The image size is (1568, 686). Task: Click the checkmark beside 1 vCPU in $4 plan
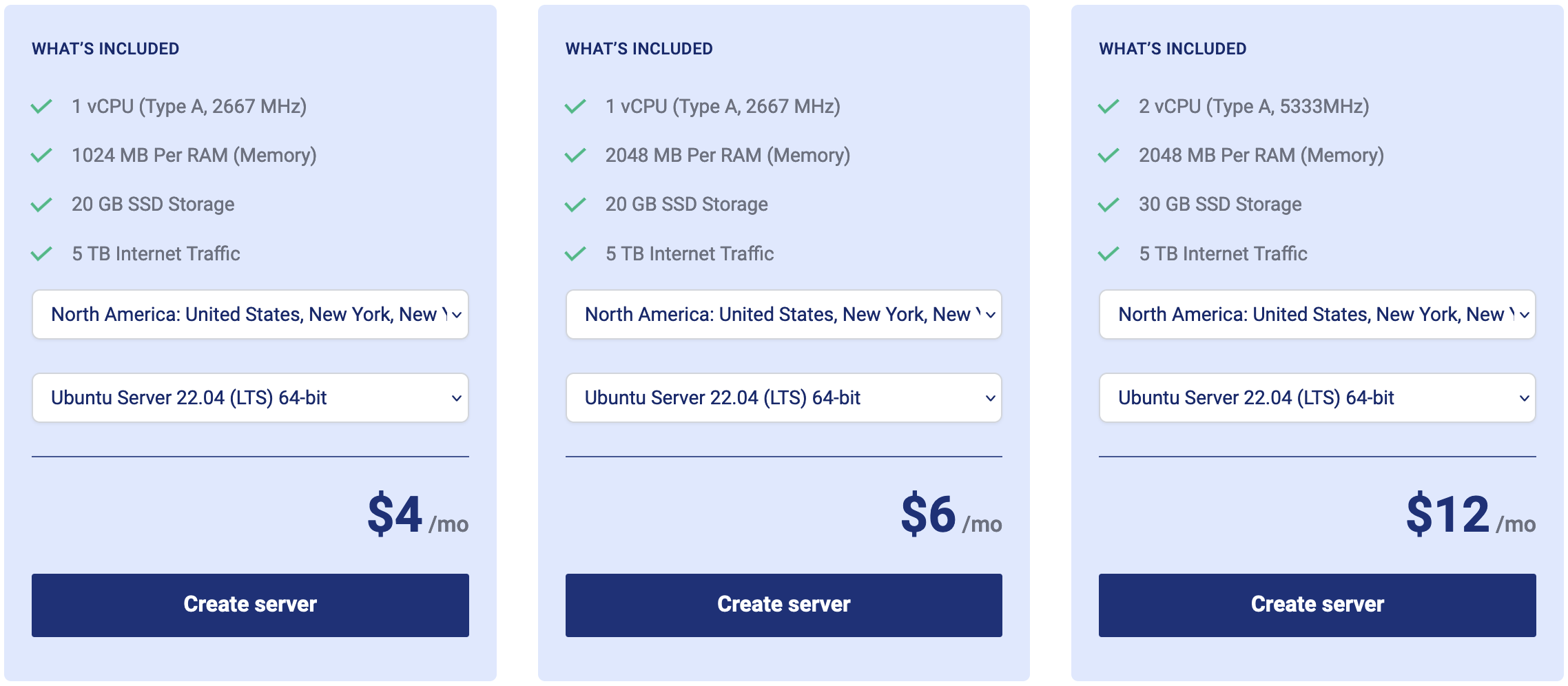pos(41,107)
